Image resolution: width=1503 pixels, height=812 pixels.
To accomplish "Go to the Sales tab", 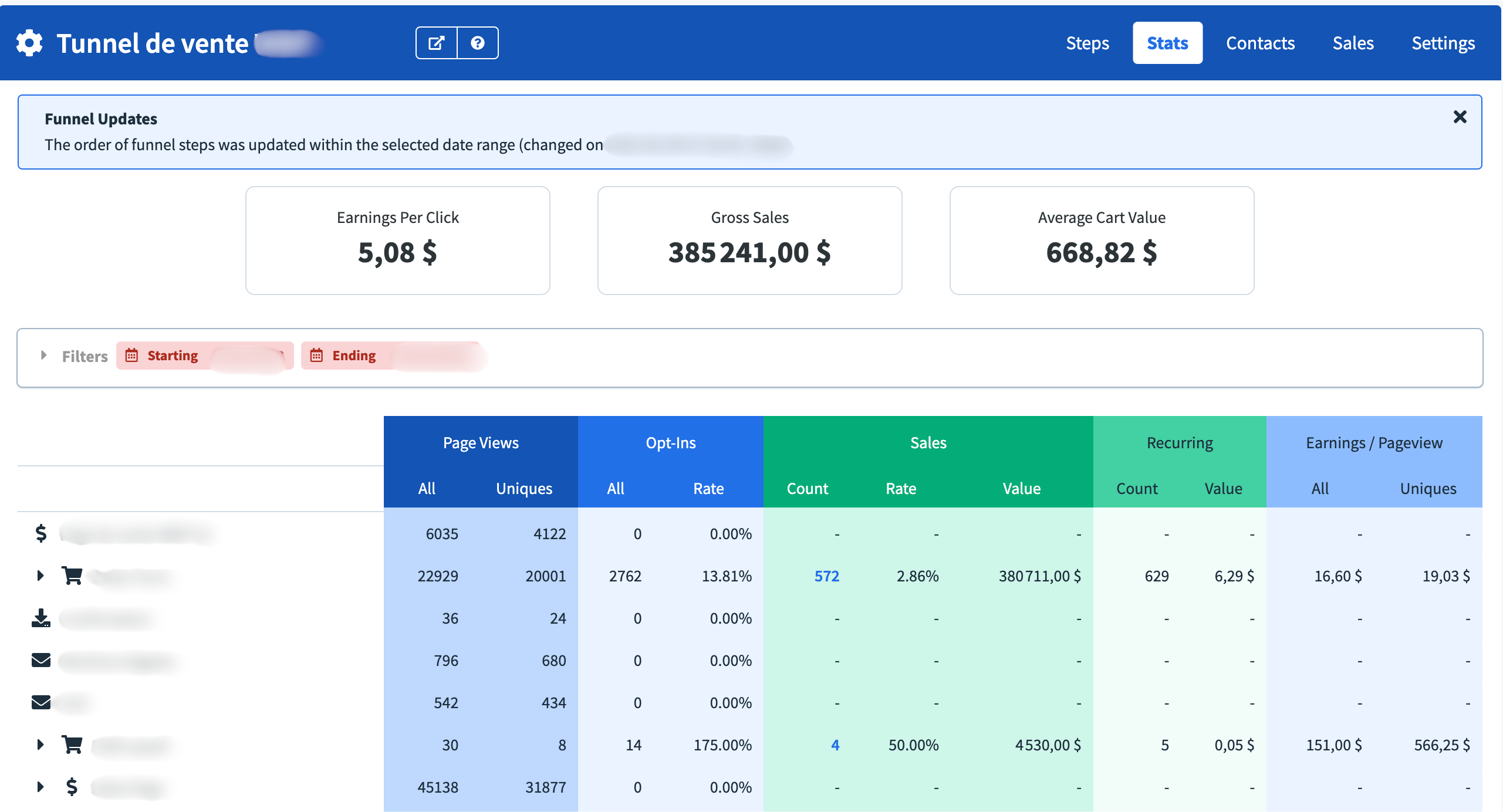I will point(1353,43).
